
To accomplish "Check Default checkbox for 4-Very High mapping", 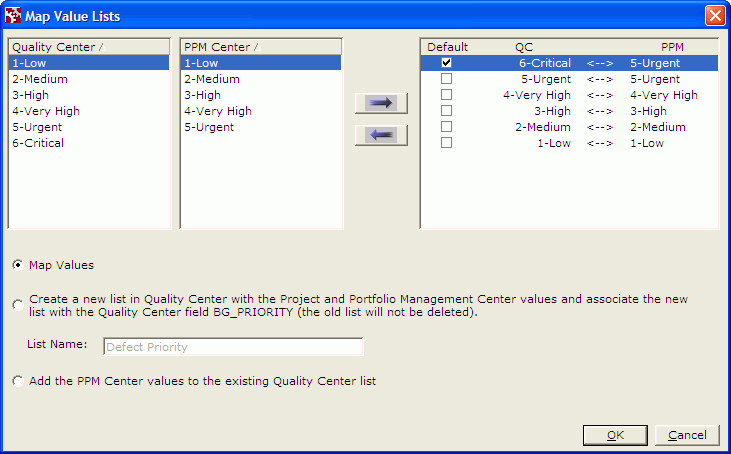I will coord(446,95).
